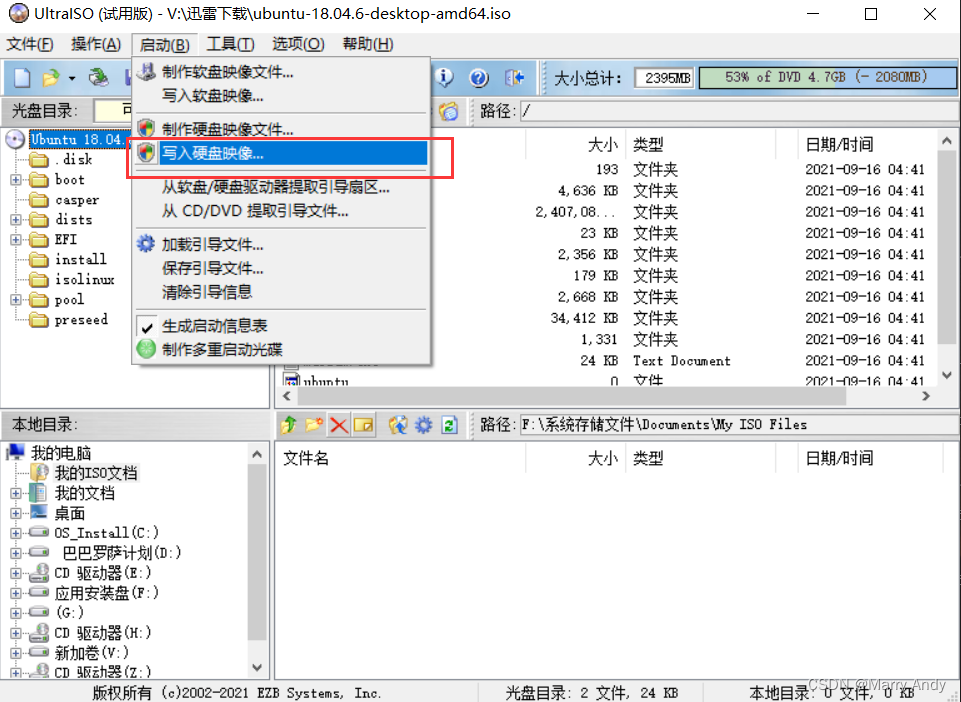Expand 我的文档 tree node
The height and width of the screenshot is (702, 961).
pos(15,493)
